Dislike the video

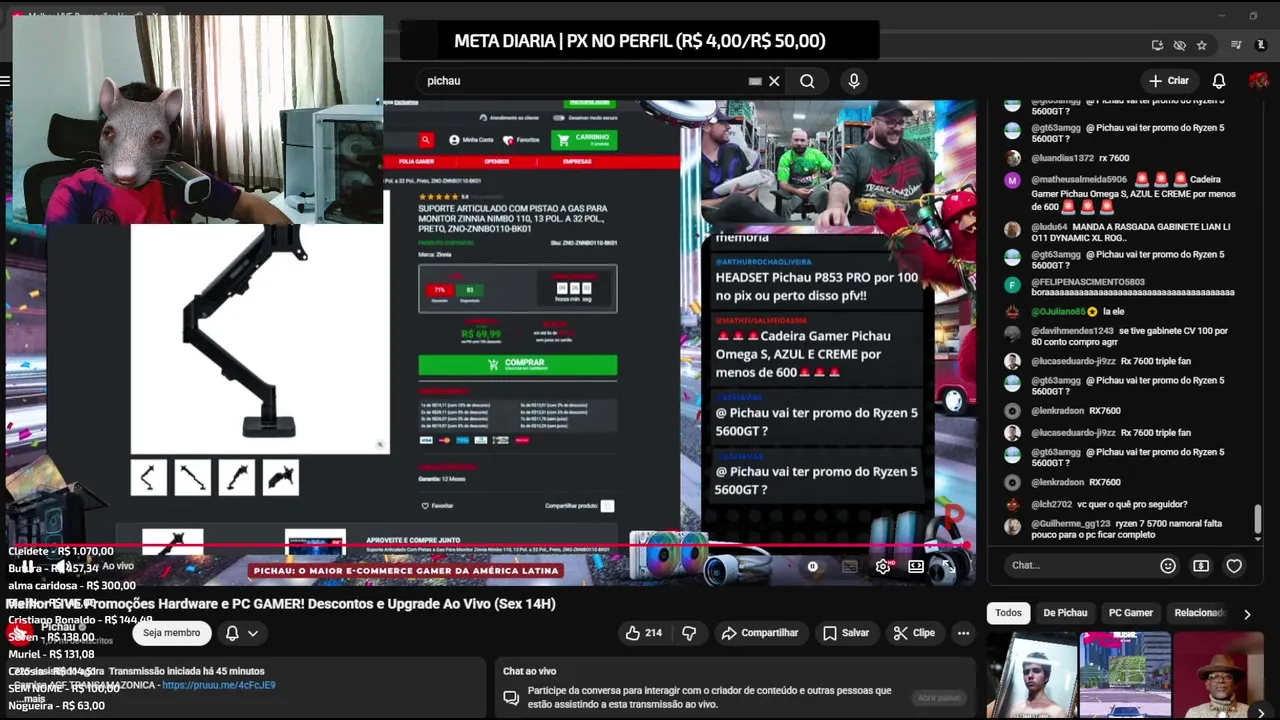point(689,633)
